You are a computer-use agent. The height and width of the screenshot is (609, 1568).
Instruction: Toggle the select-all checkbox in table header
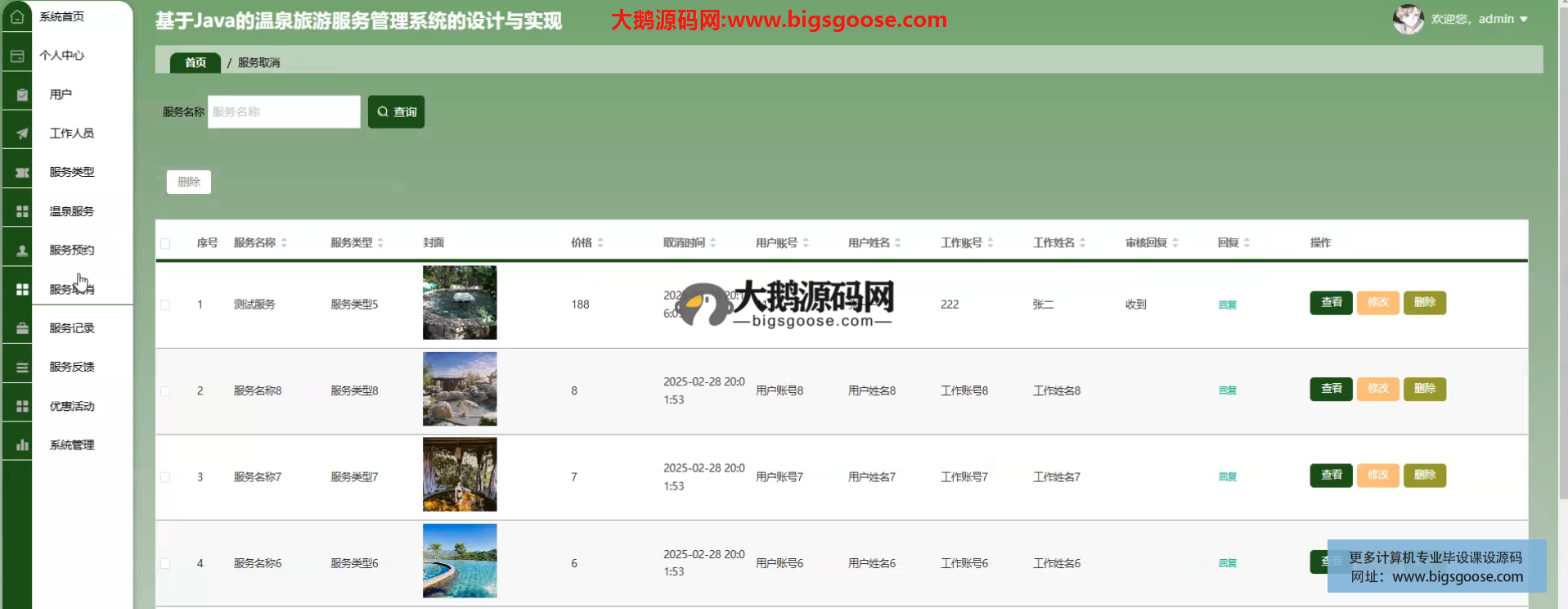click(165, 244)
